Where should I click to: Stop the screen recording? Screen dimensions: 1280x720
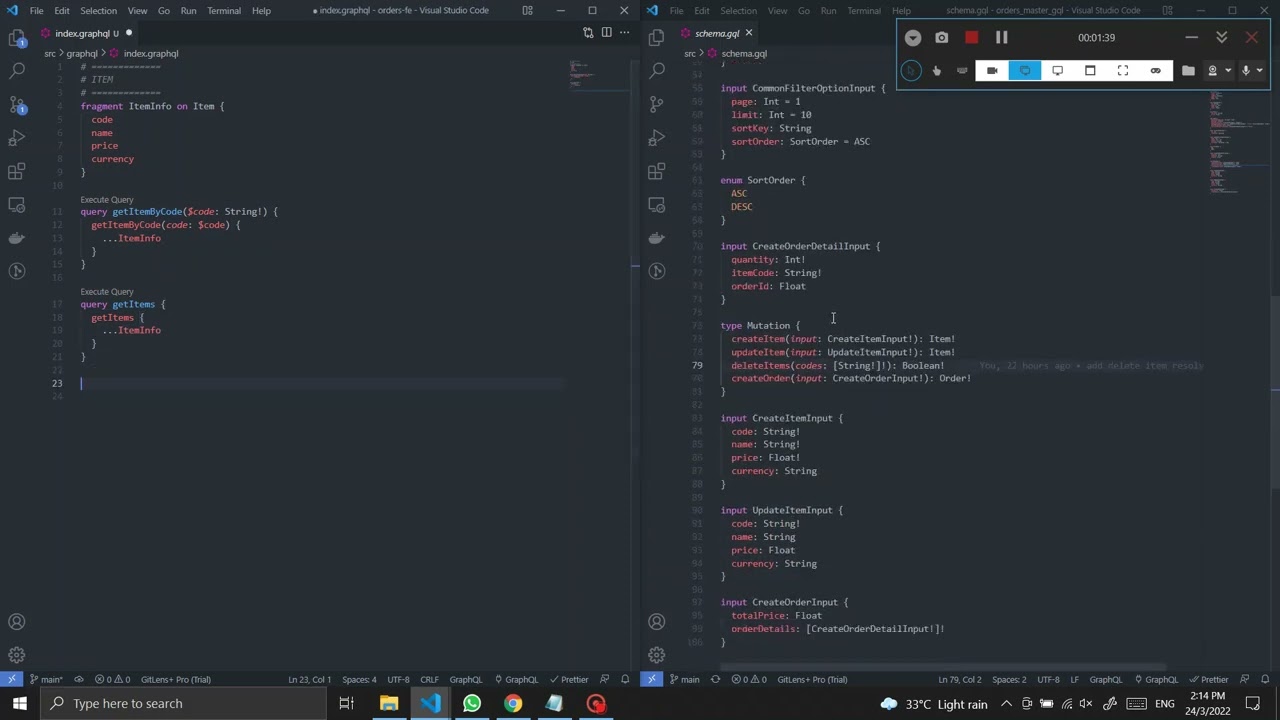point(971,37)
